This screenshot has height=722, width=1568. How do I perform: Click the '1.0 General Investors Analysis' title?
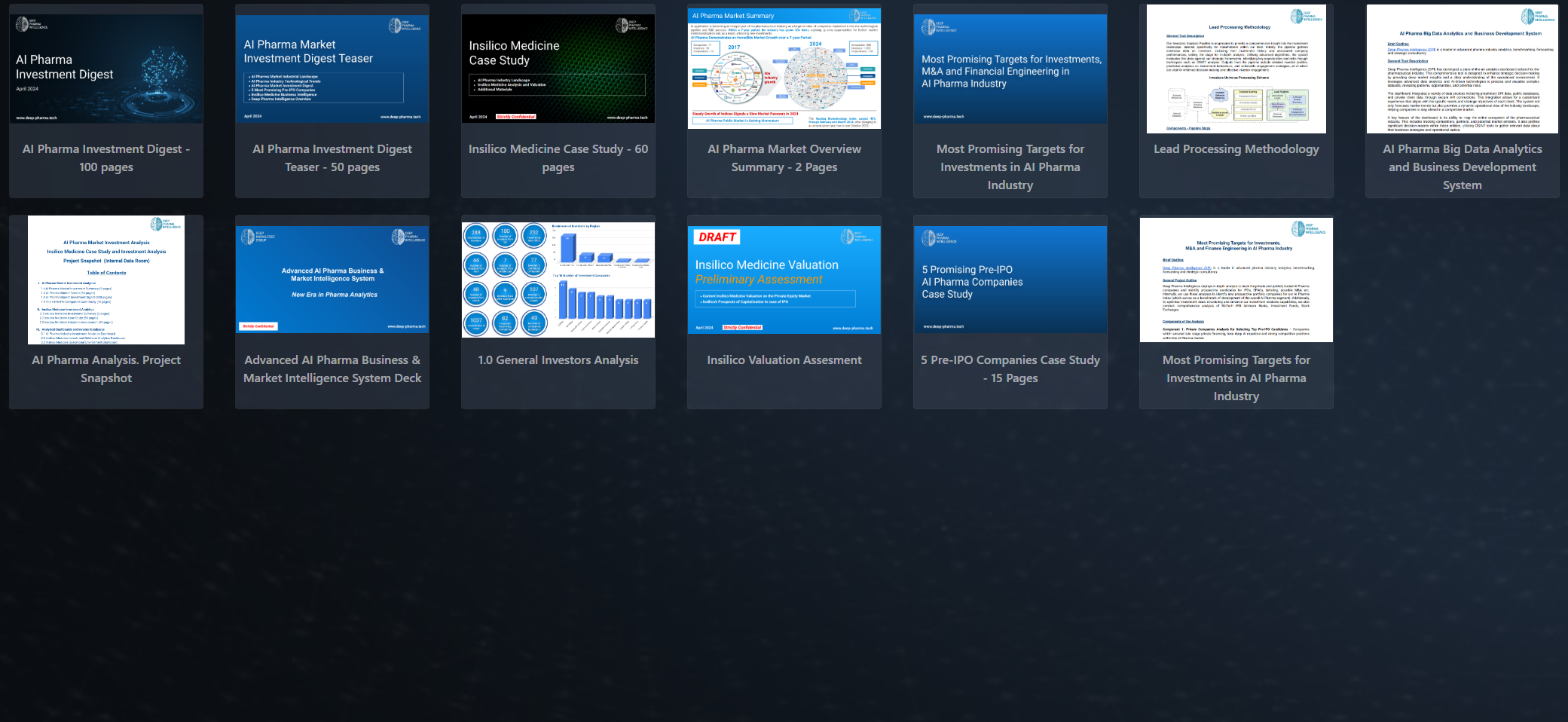[x=558, y=360]
